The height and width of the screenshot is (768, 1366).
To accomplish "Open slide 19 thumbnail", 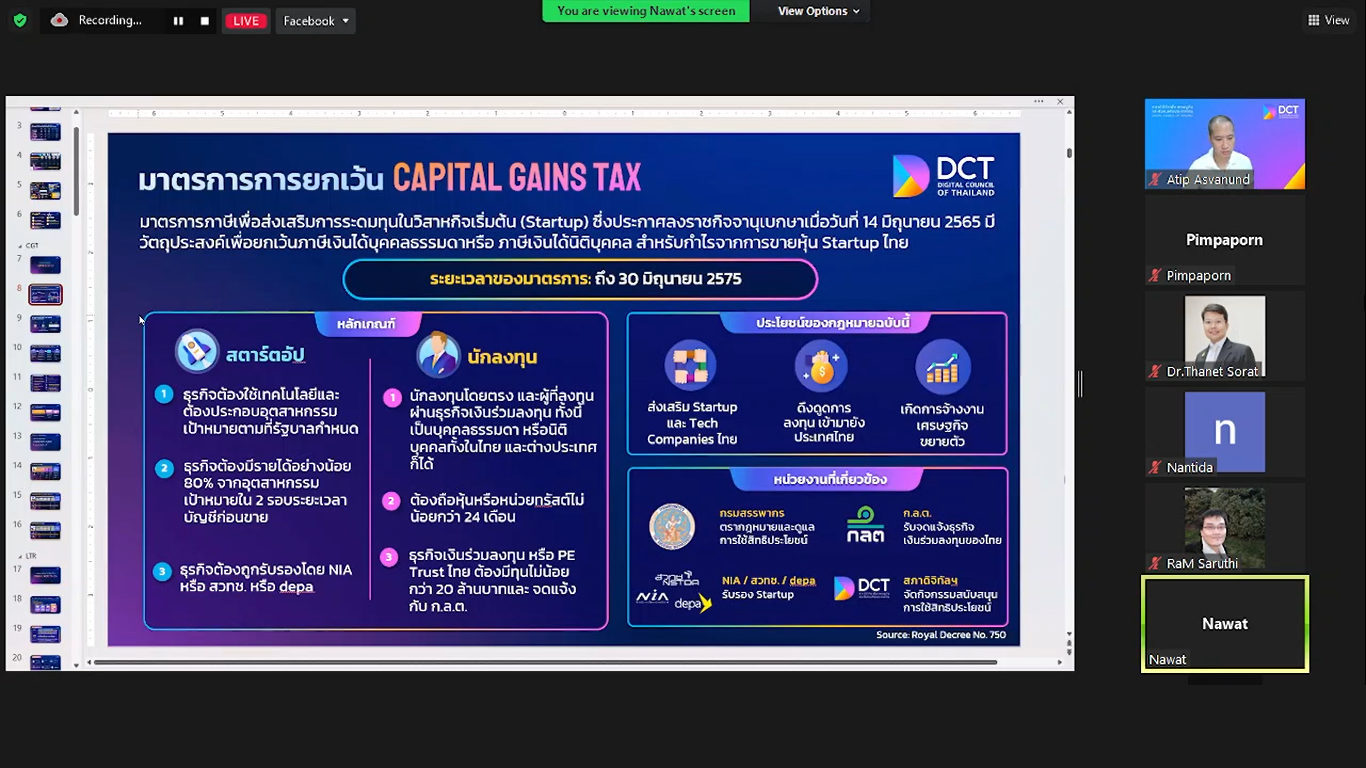I will pos(45,634).
